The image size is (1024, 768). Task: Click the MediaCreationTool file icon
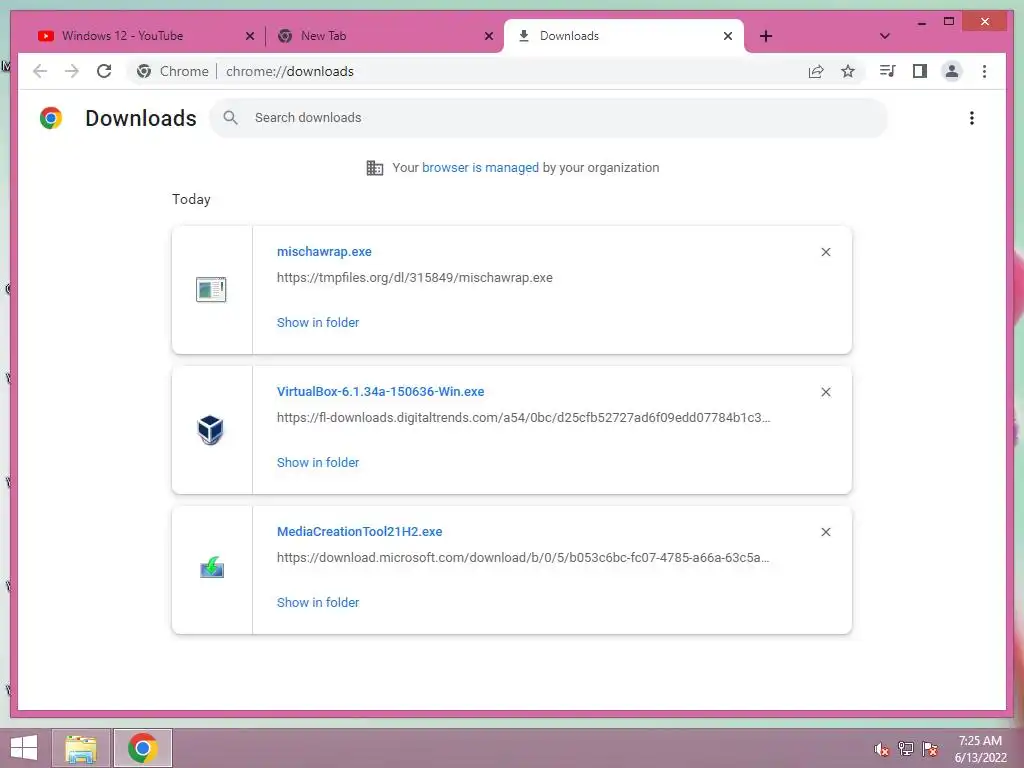pos(212,568)
